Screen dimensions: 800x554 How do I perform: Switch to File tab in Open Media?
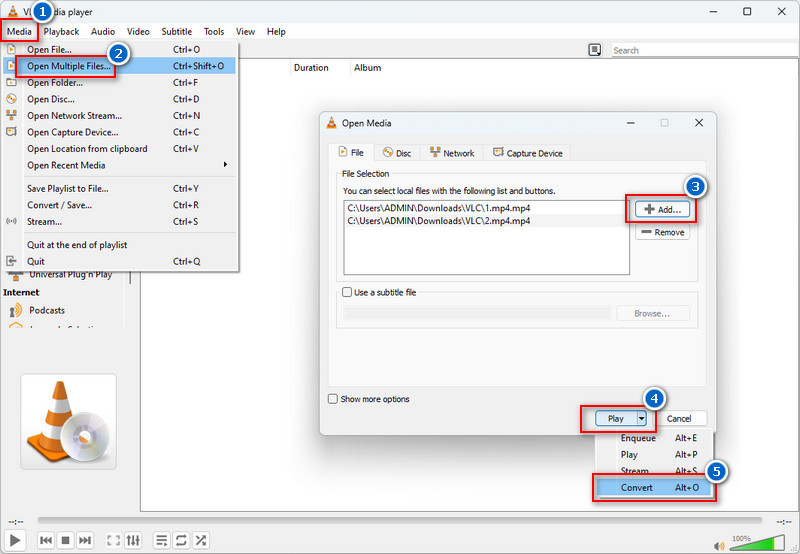click(x=352, y=153)
